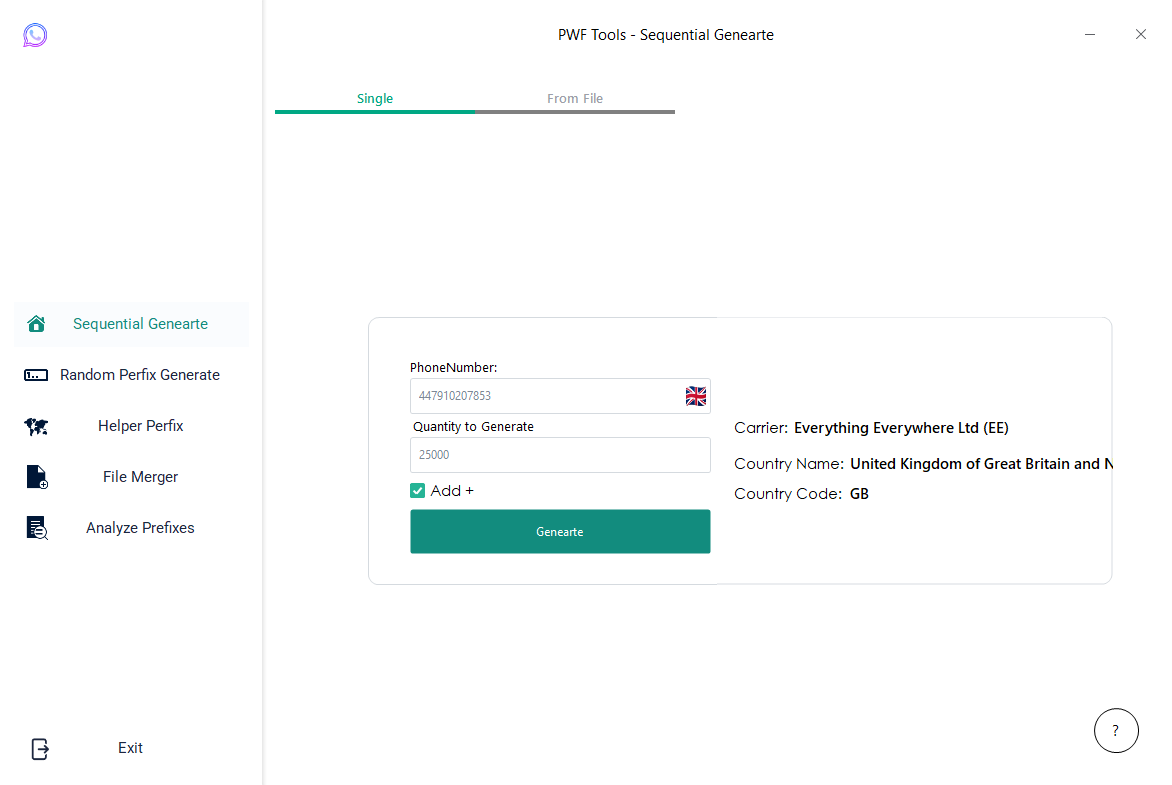Click the Exit door icon
Image resolution: width=1172 pixels, height=785 pixels.
[x=40, y=748]
